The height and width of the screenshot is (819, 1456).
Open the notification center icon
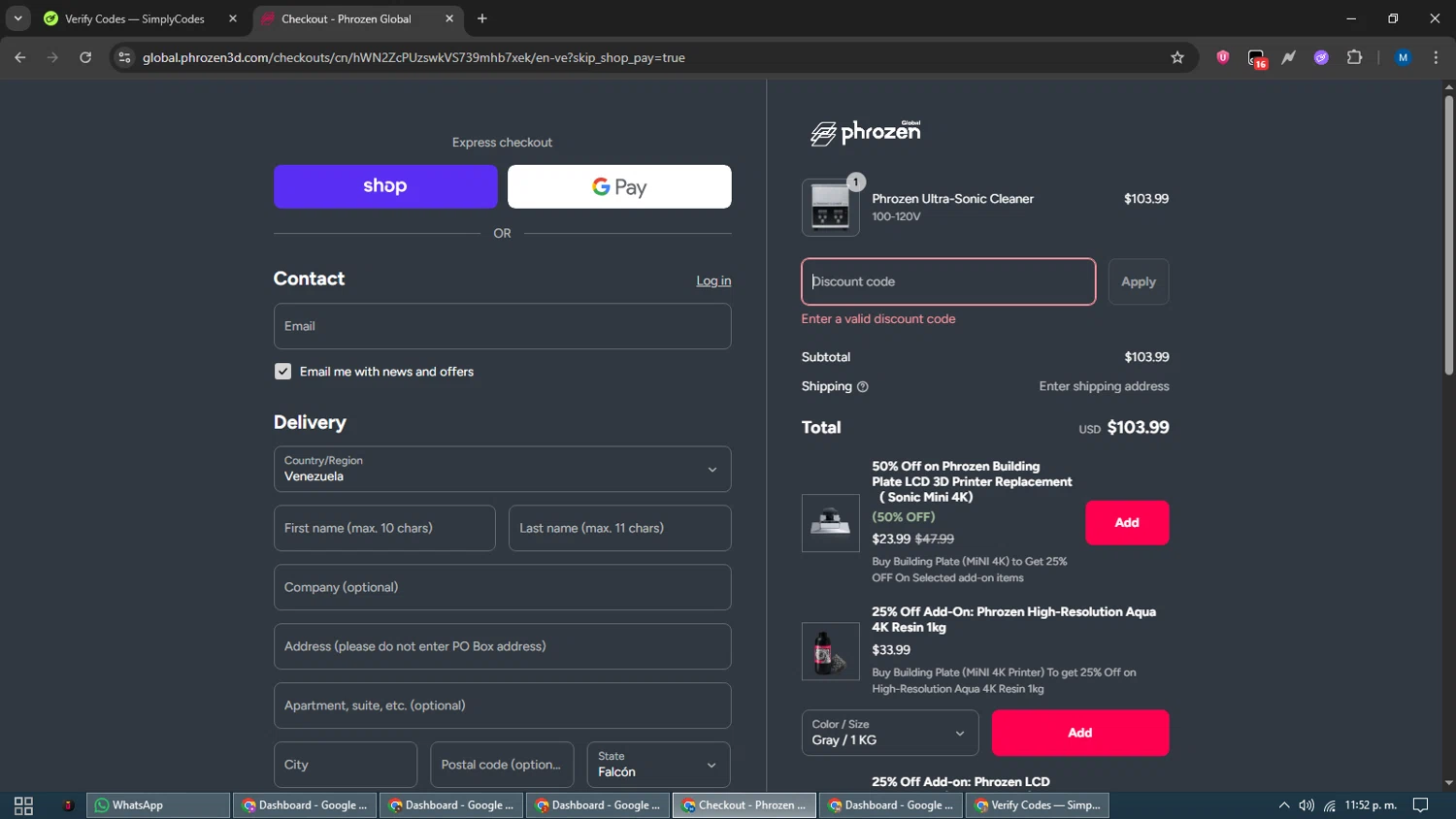tap(1420, 805)
